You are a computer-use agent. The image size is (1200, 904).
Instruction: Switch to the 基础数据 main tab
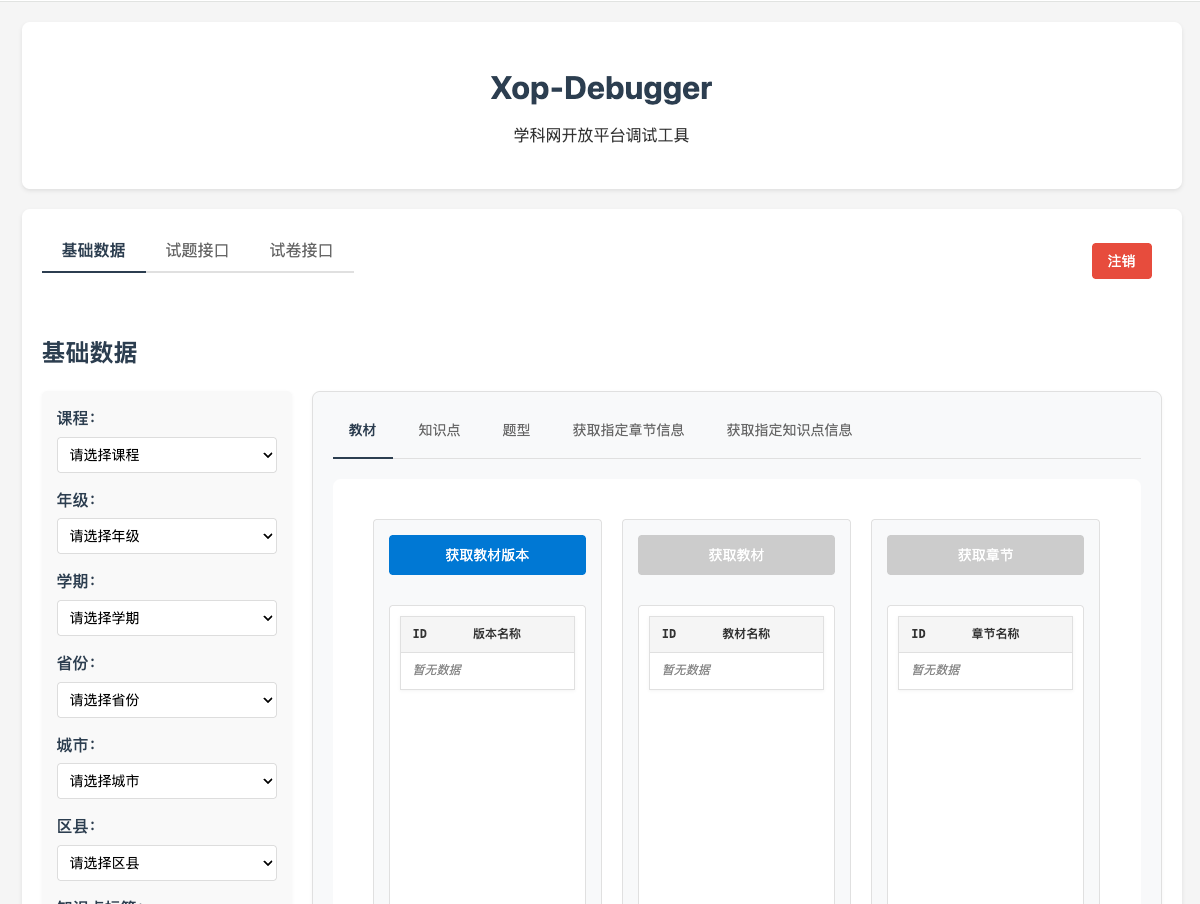pos(94,251)
